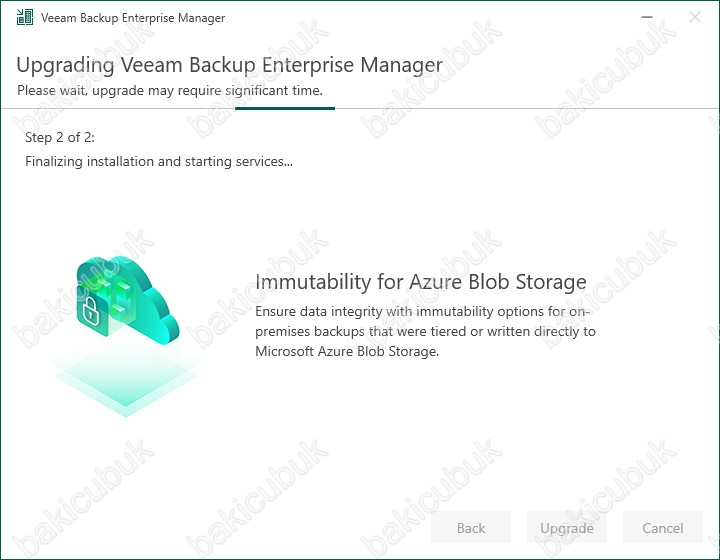Click the 'Immutability for Azure Blob Storage' heading
This screenshot has width=720, height=560.
pos(421,282)
